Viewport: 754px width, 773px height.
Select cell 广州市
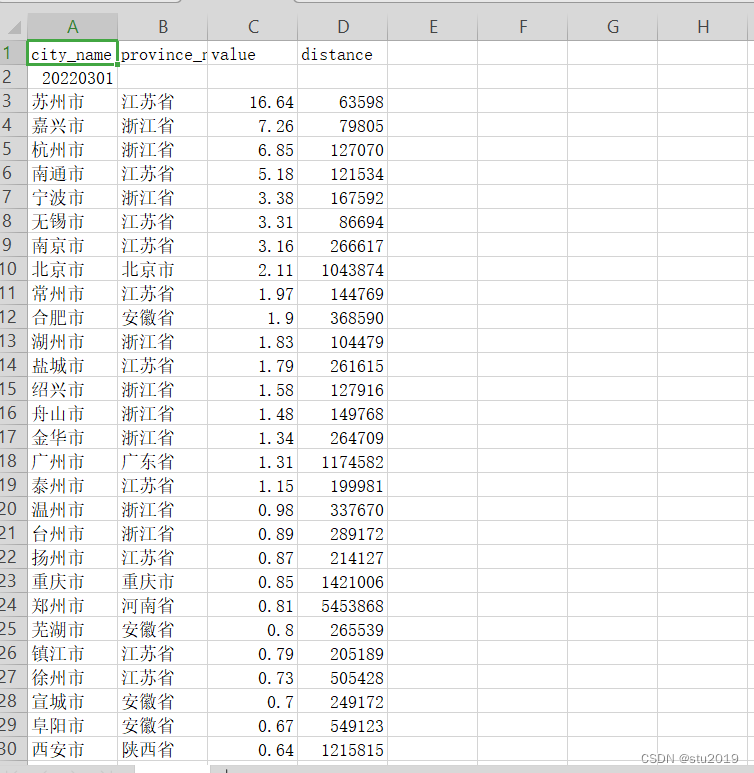pos(72,461)
